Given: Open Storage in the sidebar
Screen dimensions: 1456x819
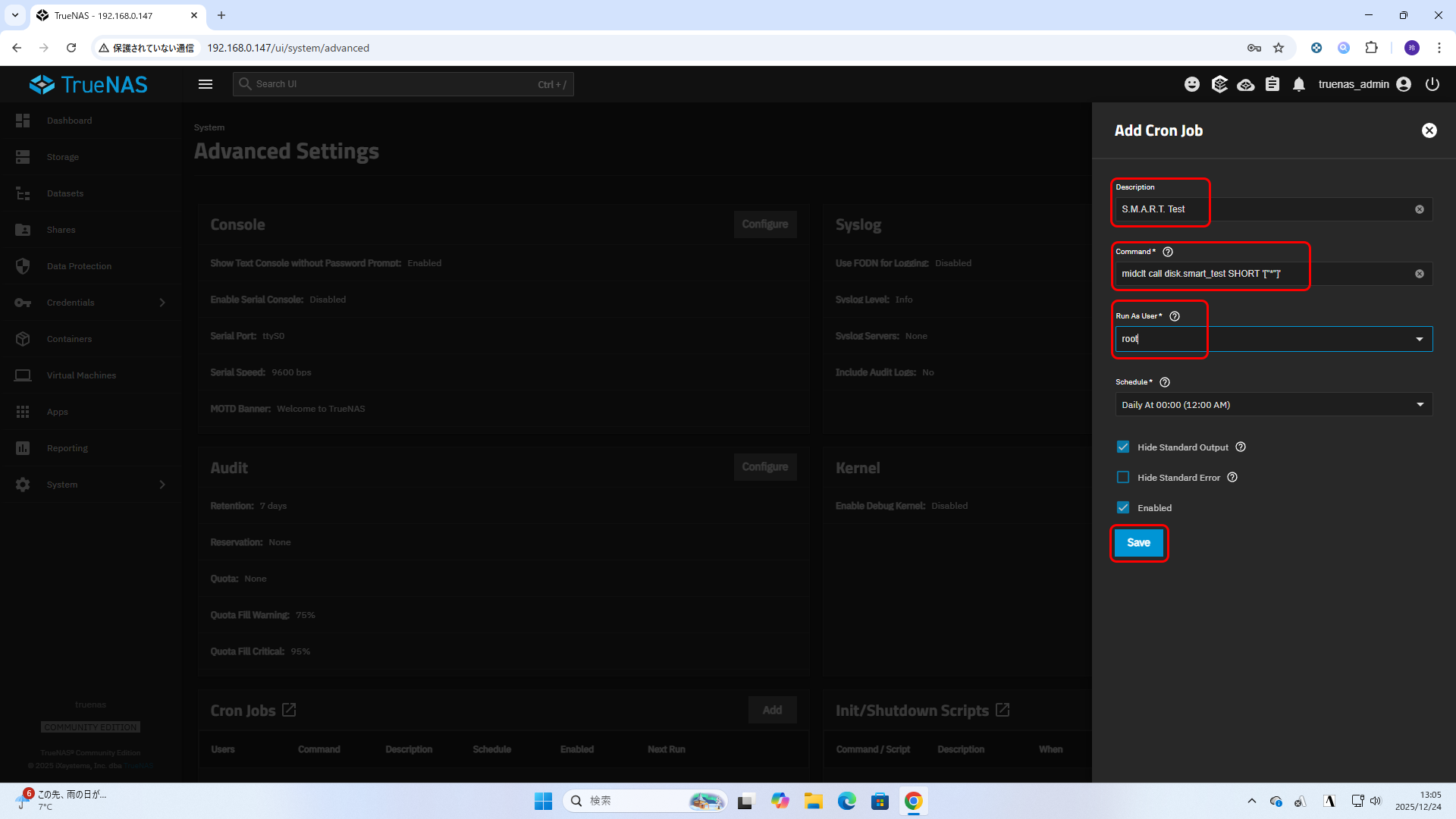Looking at the screenshot, I should (63, 157).
